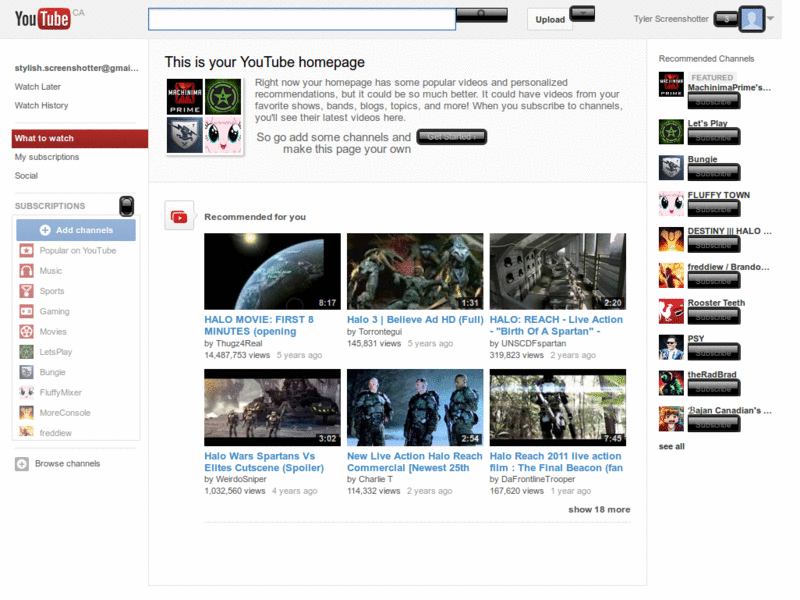Open uploader UNSCDFspartan channel link
The height and width of the screenshot is (600, 800).
(x=534, y=343)
